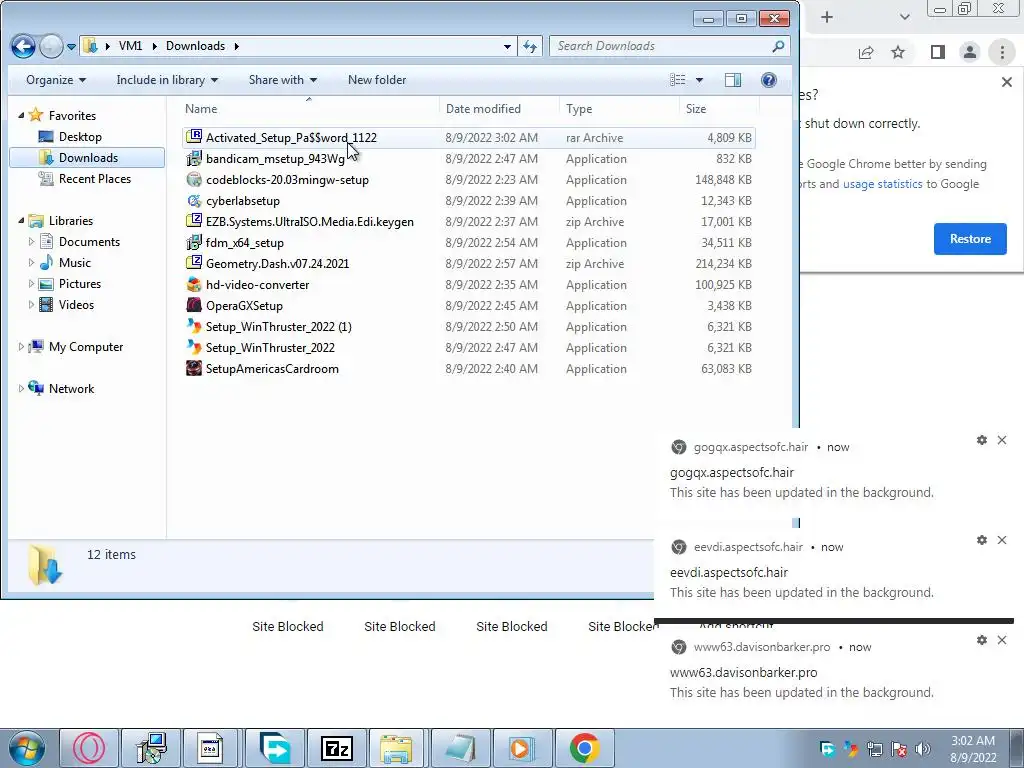Open the view options dropdown arrow
The height and width of the screenshot is (768, 1024).
point(699,80)
